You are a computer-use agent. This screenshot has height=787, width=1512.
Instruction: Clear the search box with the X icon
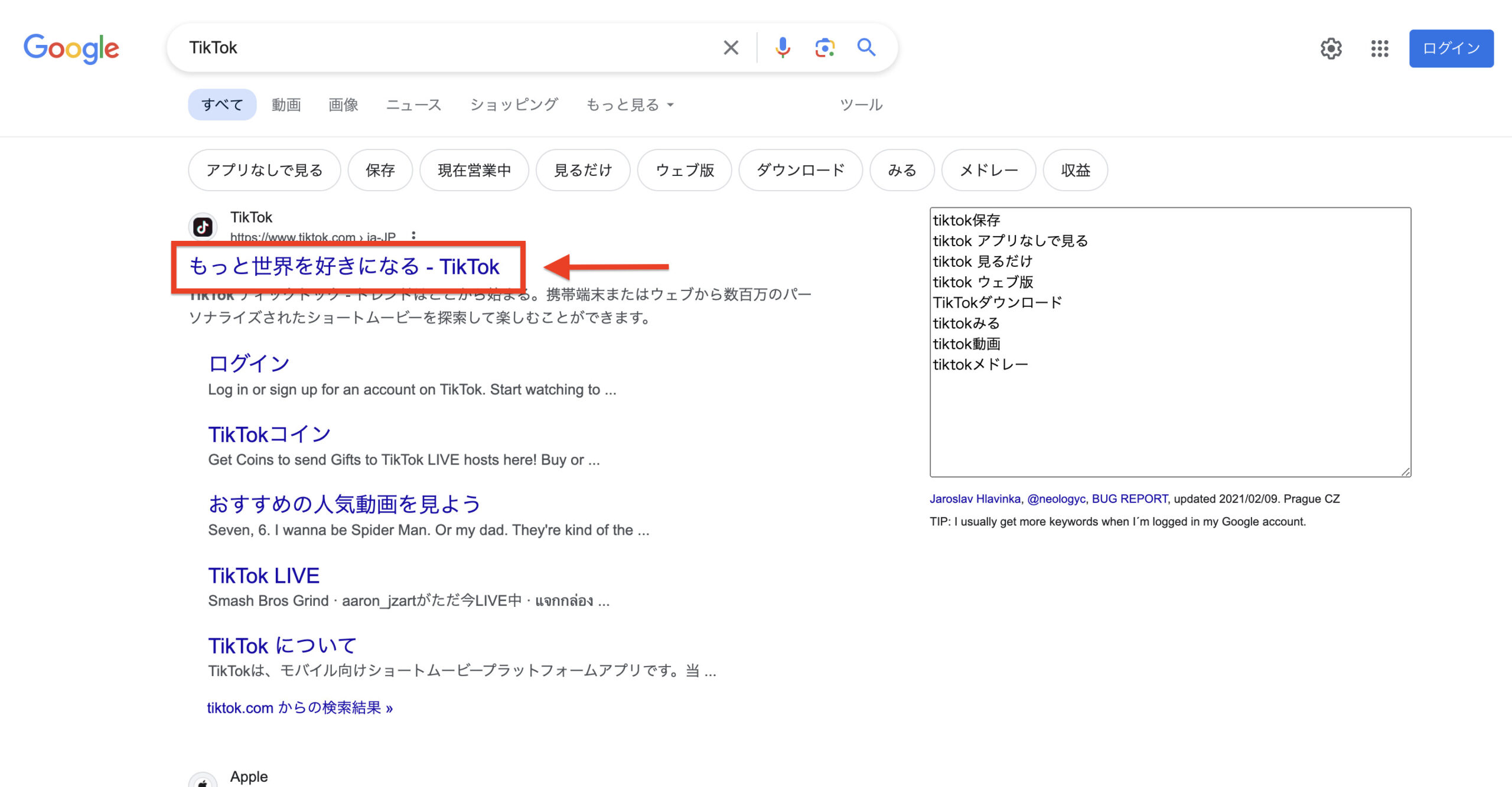click(731, 48)
